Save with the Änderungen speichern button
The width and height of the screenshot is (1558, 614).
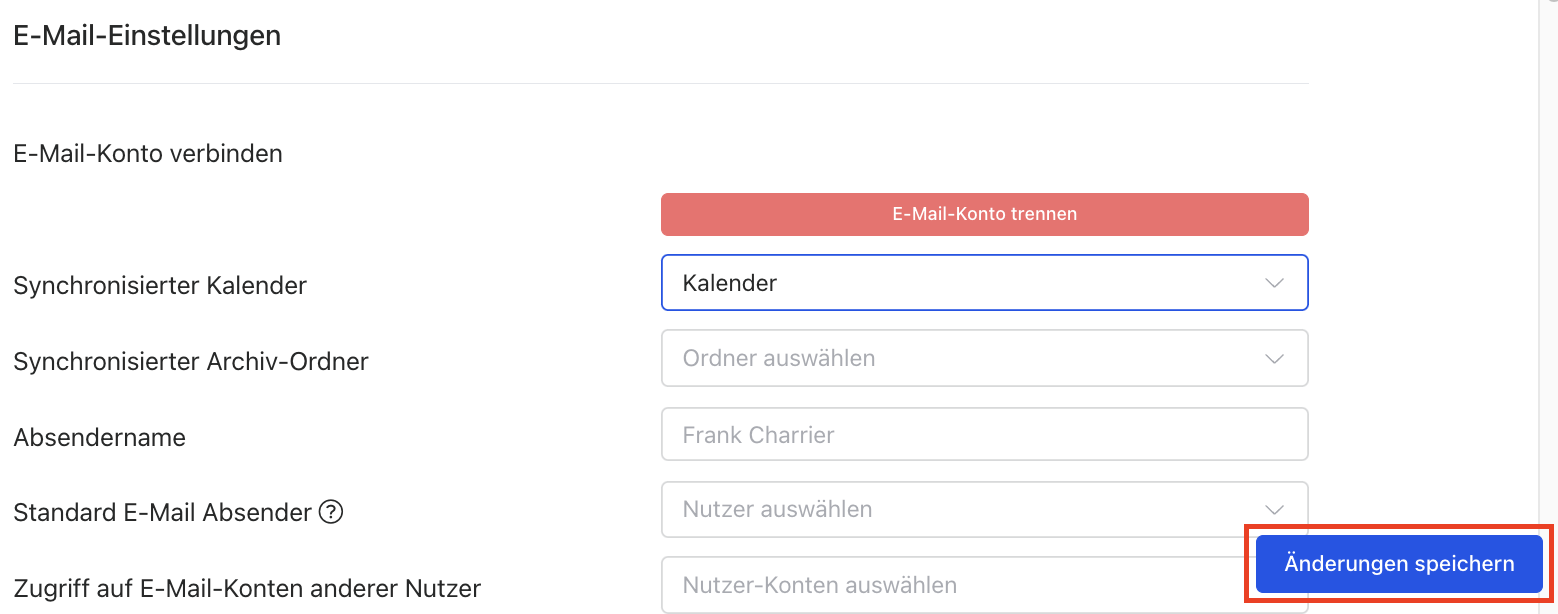pos(1399,564)
